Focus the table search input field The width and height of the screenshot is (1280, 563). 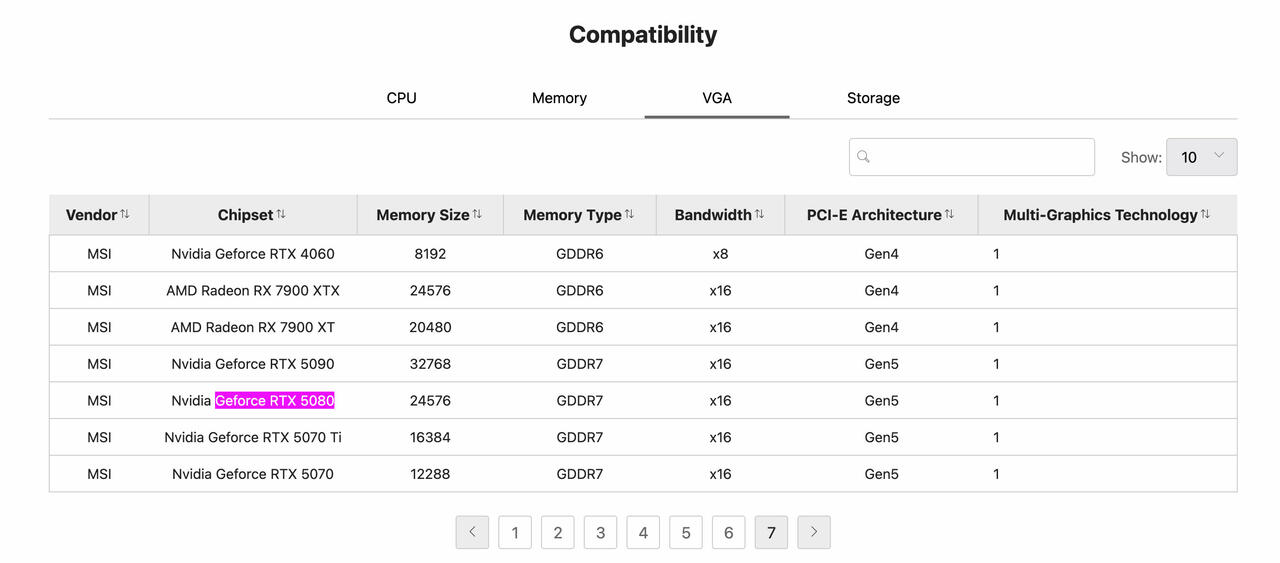pyautogui.click(x=972, y=157)
